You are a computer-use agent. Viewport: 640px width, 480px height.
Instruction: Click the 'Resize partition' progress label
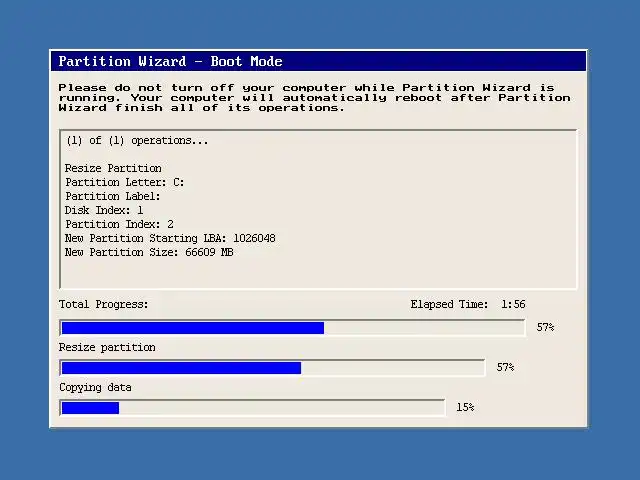[107, 347]
